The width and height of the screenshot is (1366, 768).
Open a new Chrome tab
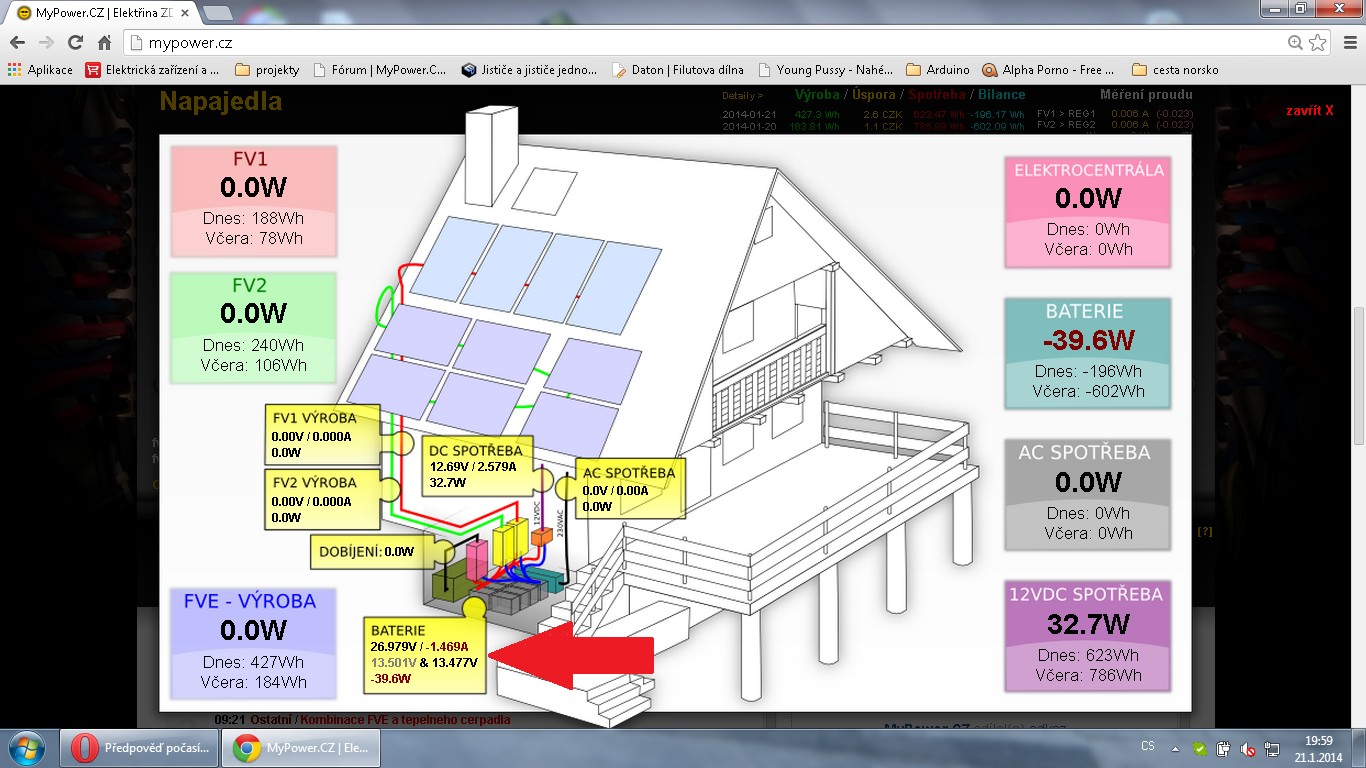[218, 12]
